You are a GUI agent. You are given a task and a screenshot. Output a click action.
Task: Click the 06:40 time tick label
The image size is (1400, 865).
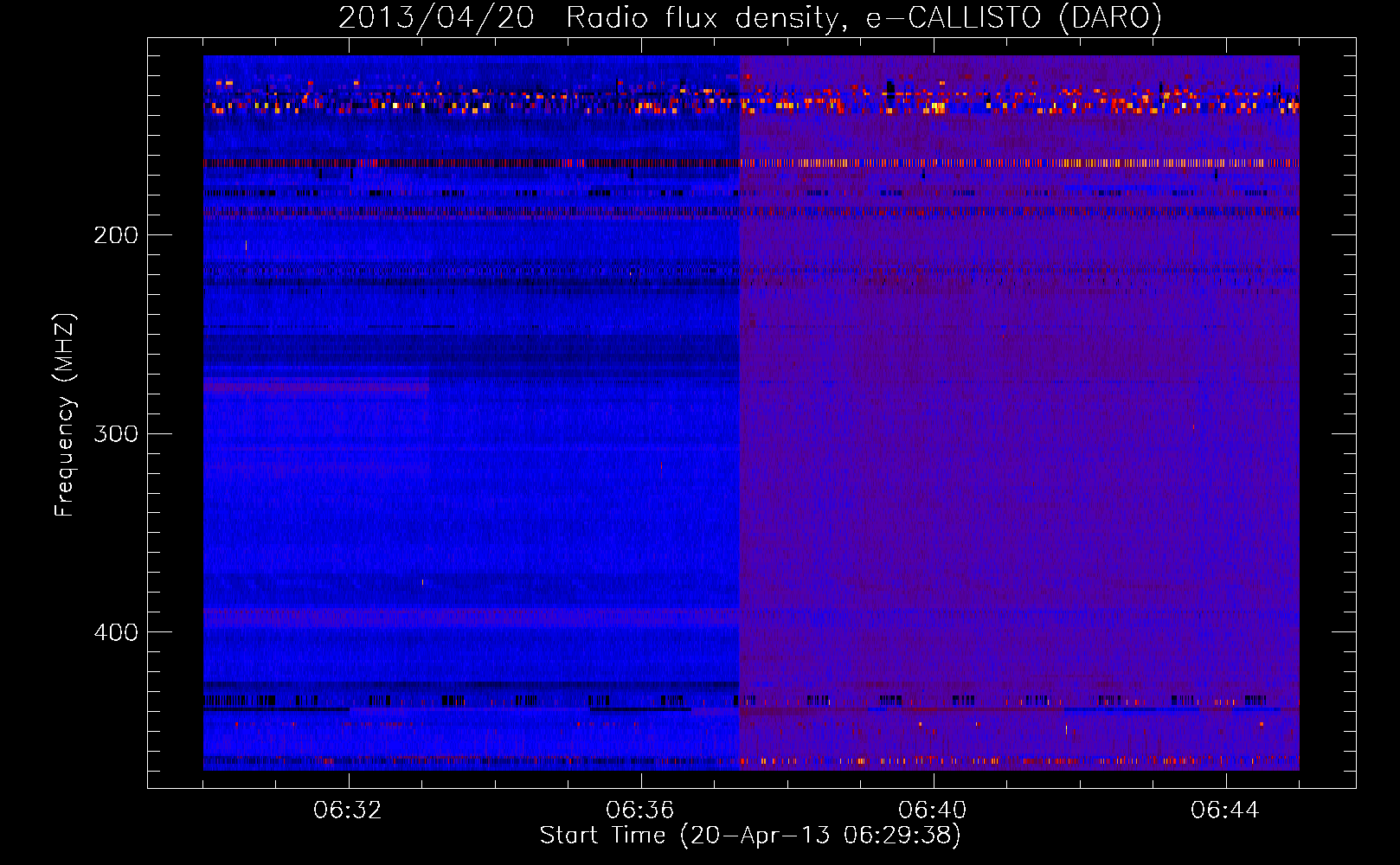(933, 811)
